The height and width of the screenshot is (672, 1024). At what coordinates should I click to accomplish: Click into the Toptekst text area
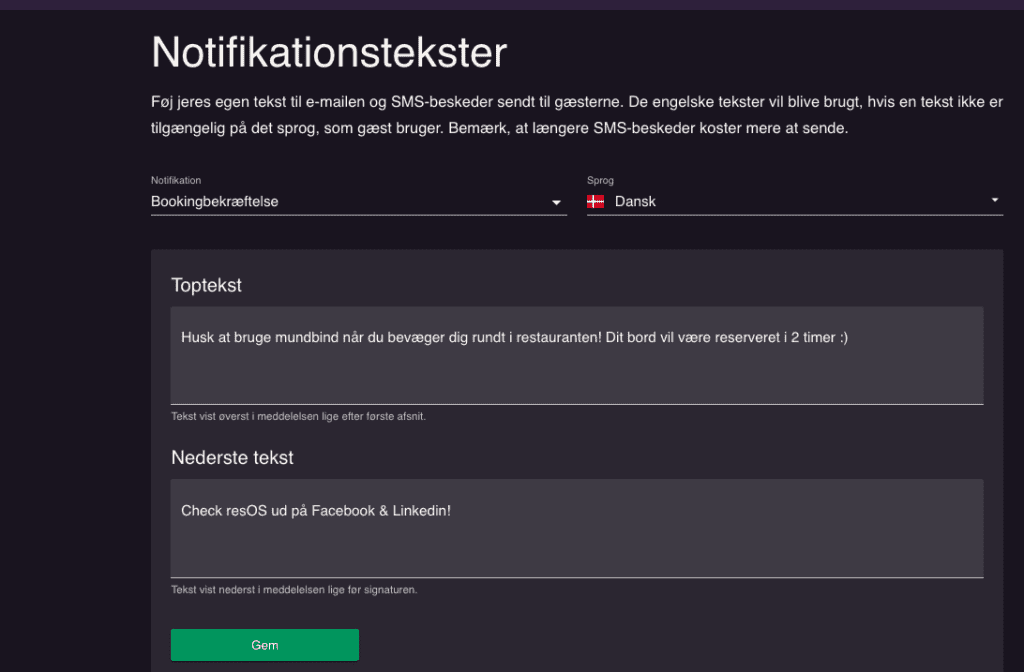[577, 355]
